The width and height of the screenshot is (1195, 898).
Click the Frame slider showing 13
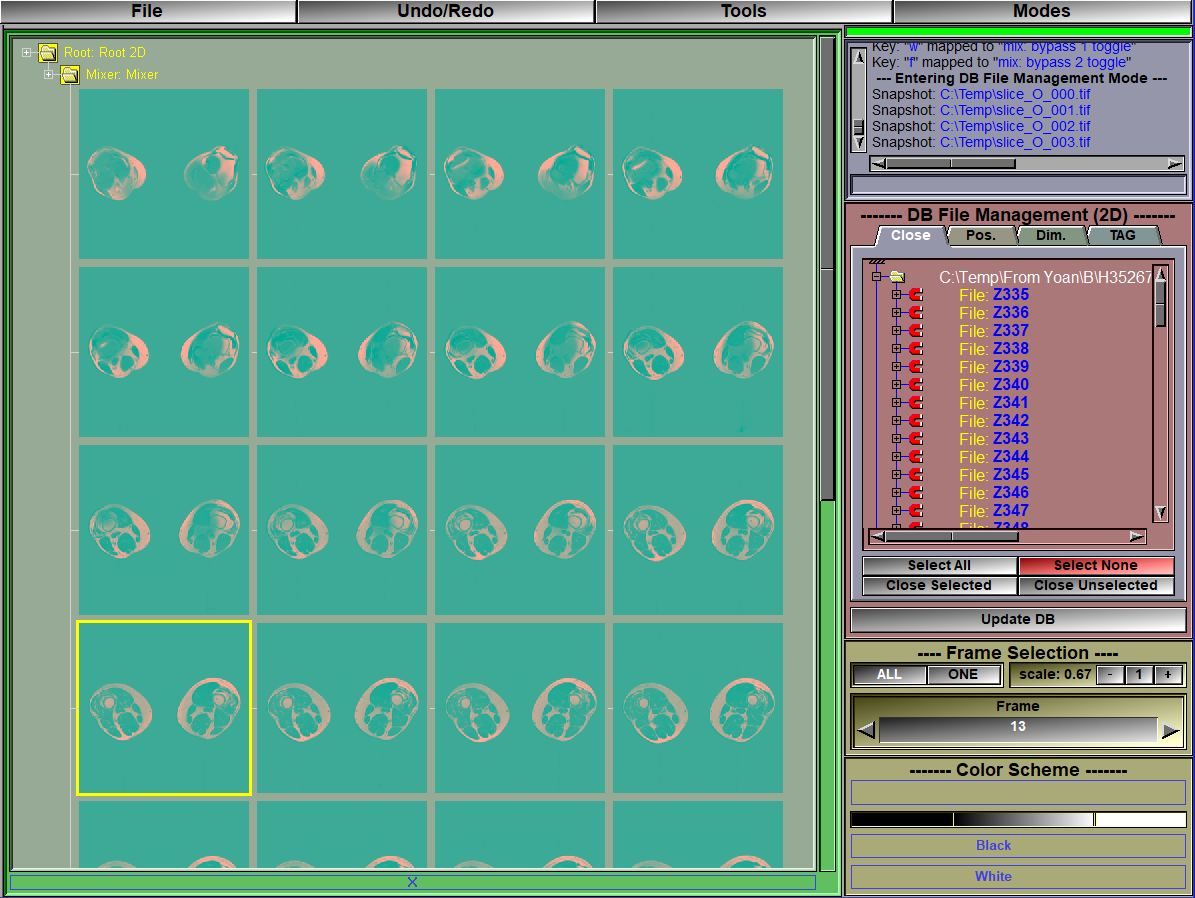1018,730
